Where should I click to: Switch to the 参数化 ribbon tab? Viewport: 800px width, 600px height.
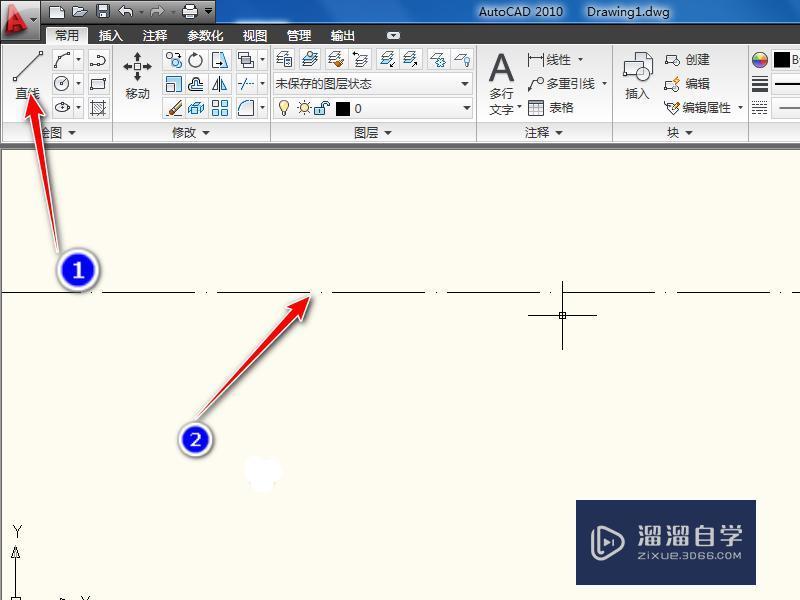click(205, 36)
